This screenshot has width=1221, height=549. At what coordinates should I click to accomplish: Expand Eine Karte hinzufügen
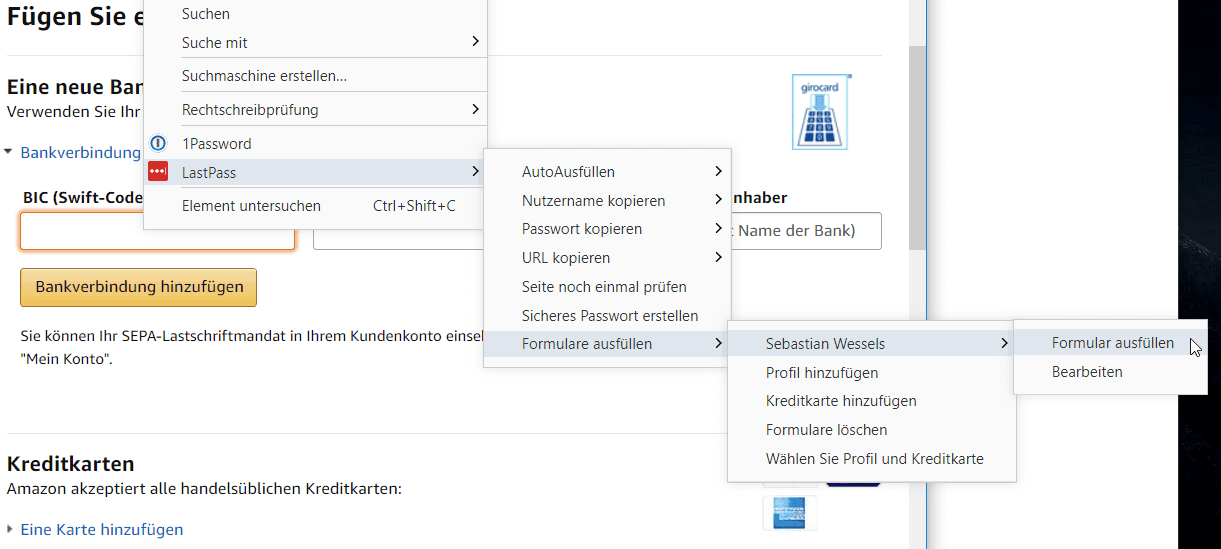click(x=101, y=530)
